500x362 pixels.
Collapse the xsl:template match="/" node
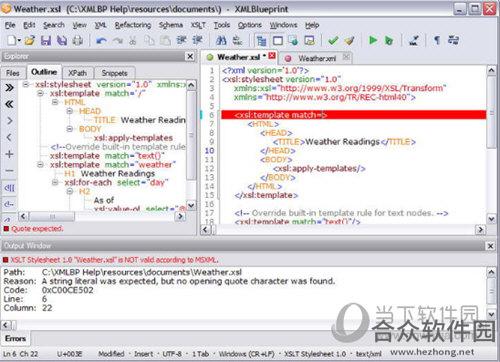(x=40, y=93)
